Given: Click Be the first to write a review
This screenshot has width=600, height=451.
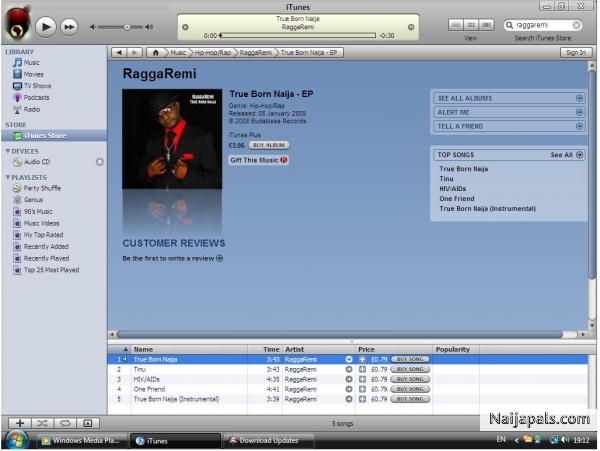Looking at the screenshot, I should coord(173,259).
